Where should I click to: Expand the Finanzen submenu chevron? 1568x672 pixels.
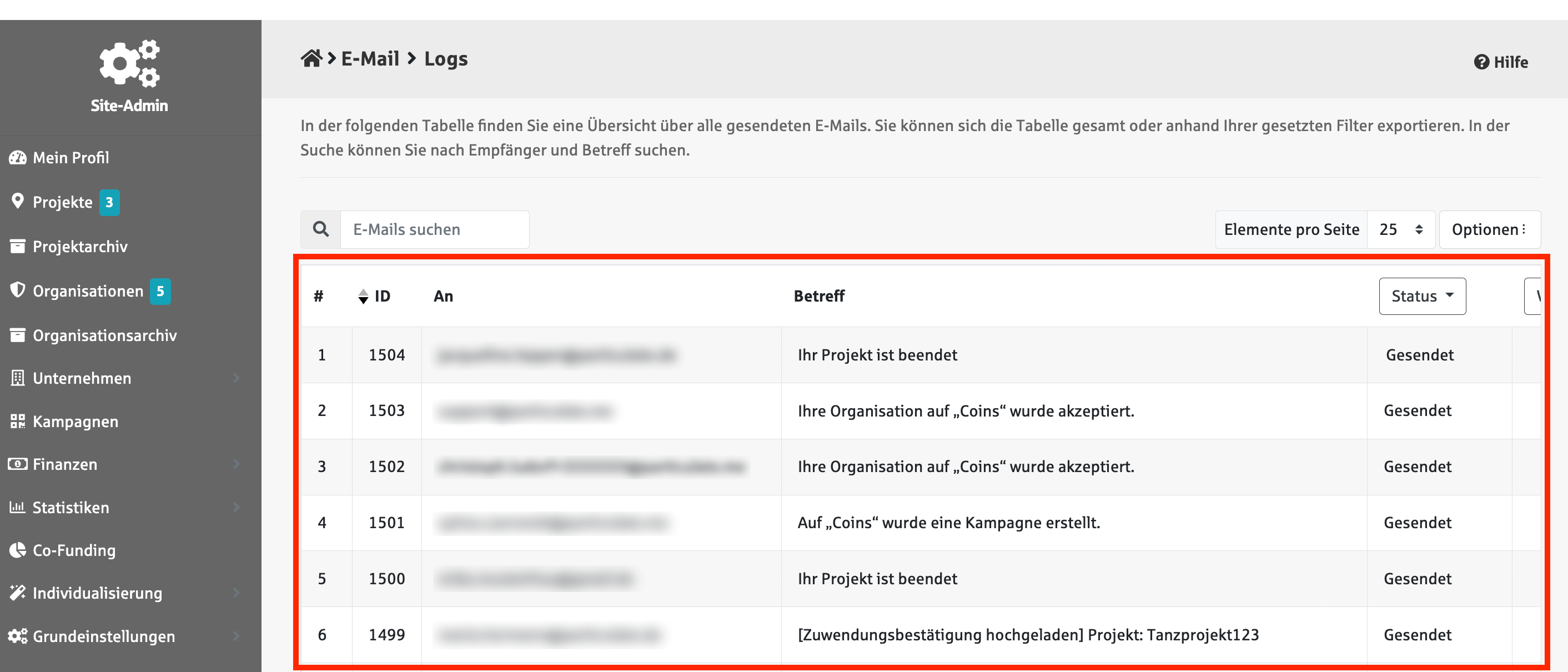pos(236,464)
